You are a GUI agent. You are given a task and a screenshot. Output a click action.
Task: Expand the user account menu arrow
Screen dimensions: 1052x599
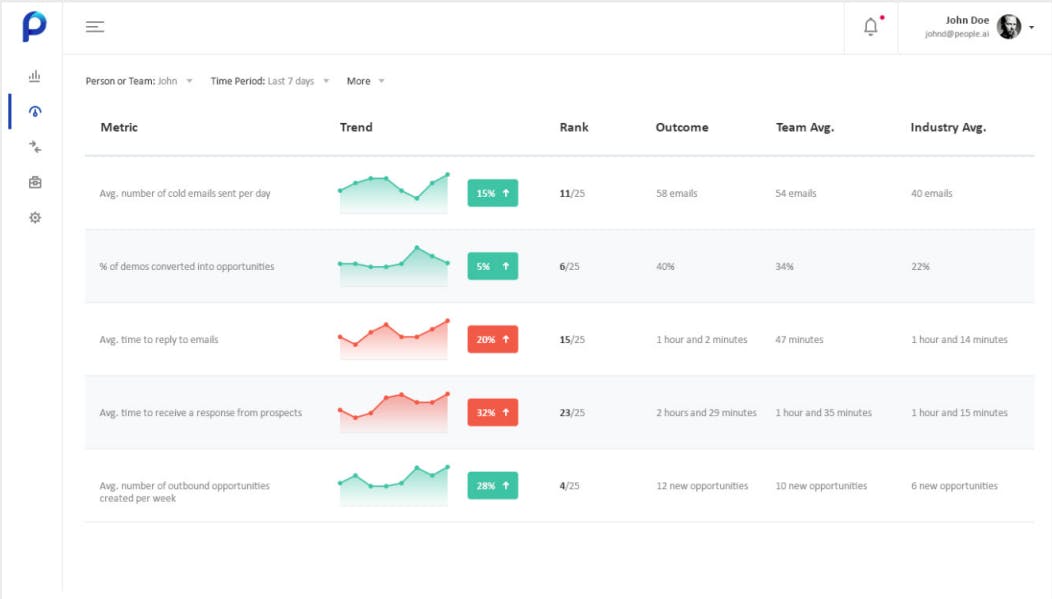pos(1031,28)
